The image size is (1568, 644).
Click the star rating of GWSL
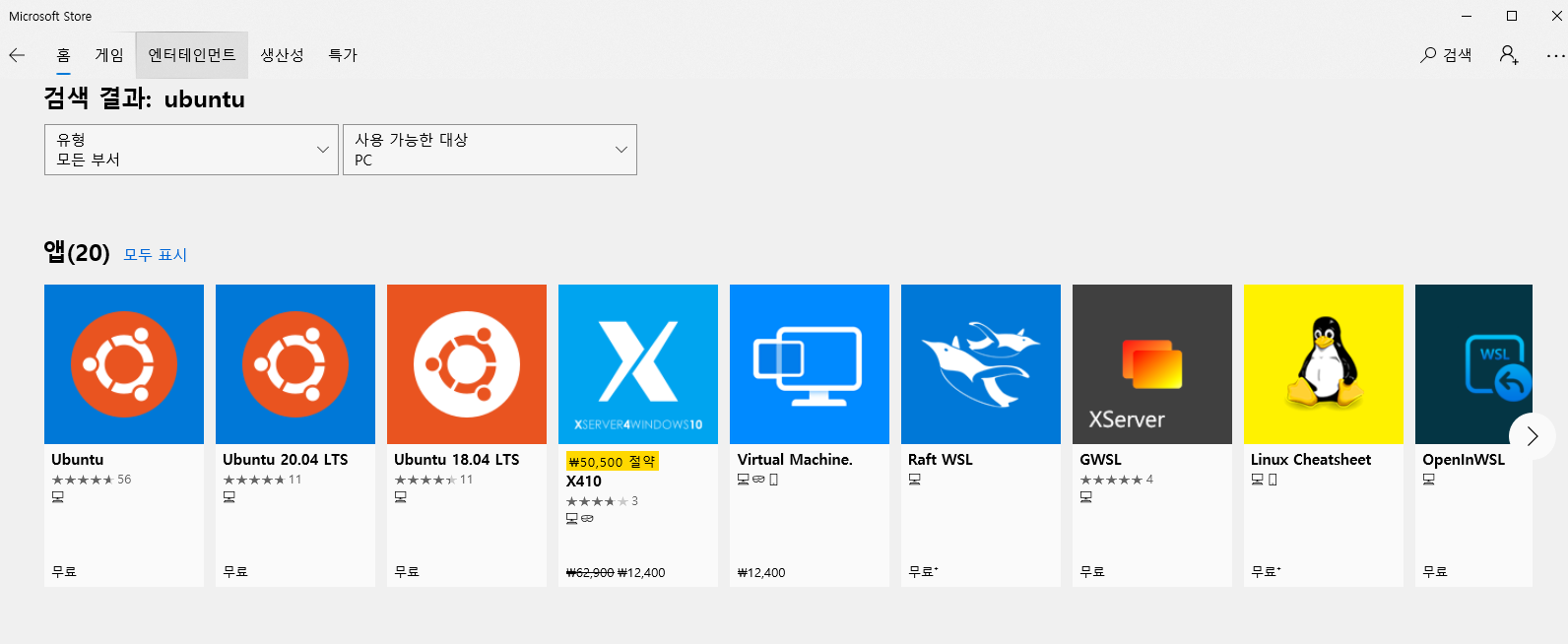(x=1111, y=480)
